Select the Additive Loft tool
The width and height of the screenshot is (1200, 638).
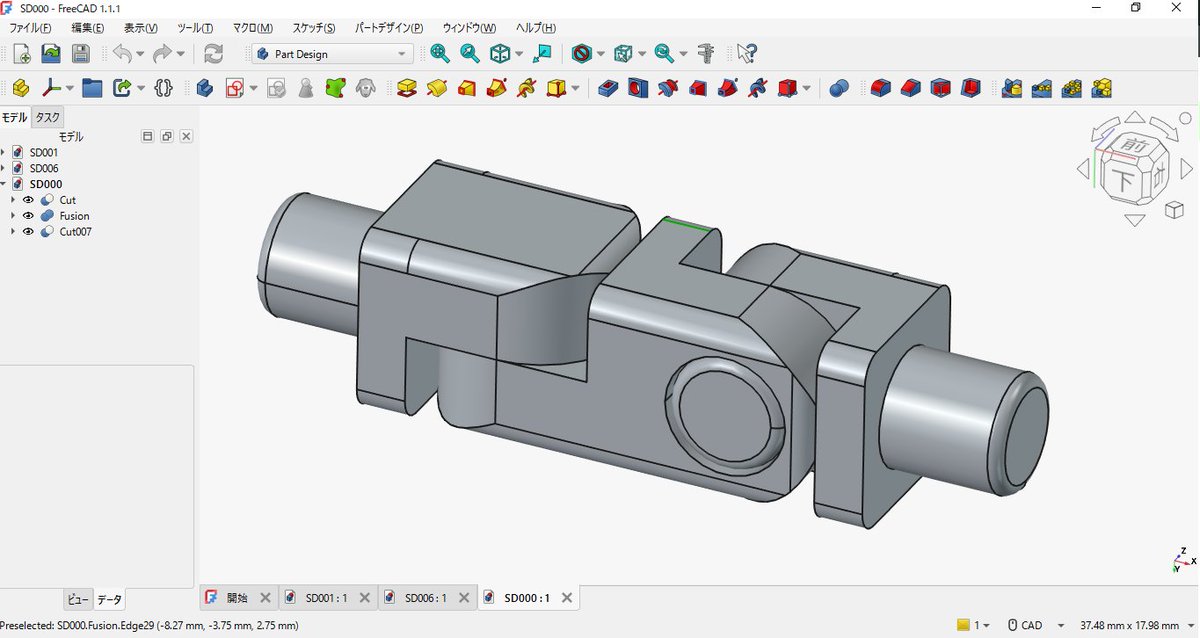click(x=466, y=88)
